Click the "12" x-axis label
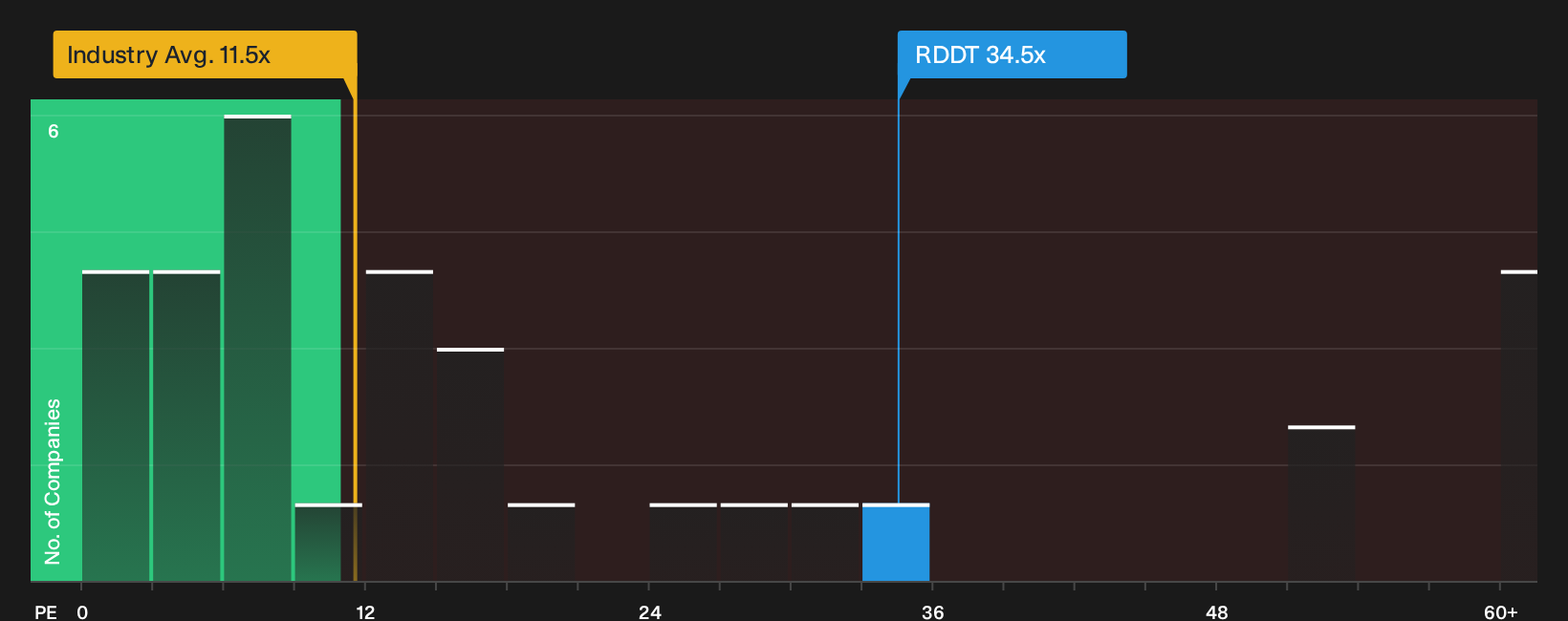Viewport: 1568px width, 621px height. (x=365, y=611)
